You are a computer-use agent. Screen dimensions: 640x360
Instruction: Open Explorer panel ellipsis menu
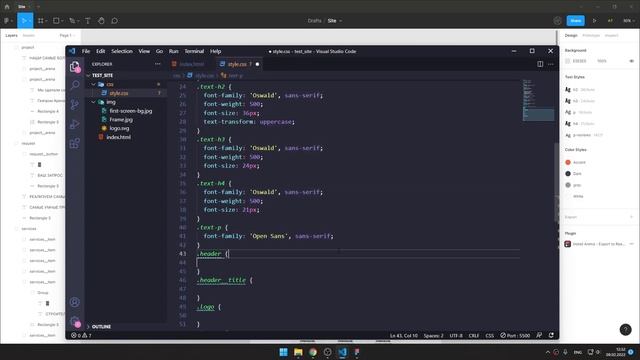(158, 64)
